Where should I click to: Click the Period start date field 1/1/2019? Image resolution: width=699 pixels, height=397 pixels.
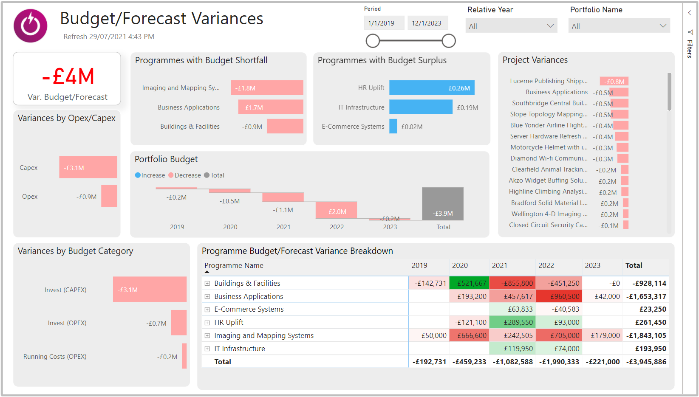[384, 23]
